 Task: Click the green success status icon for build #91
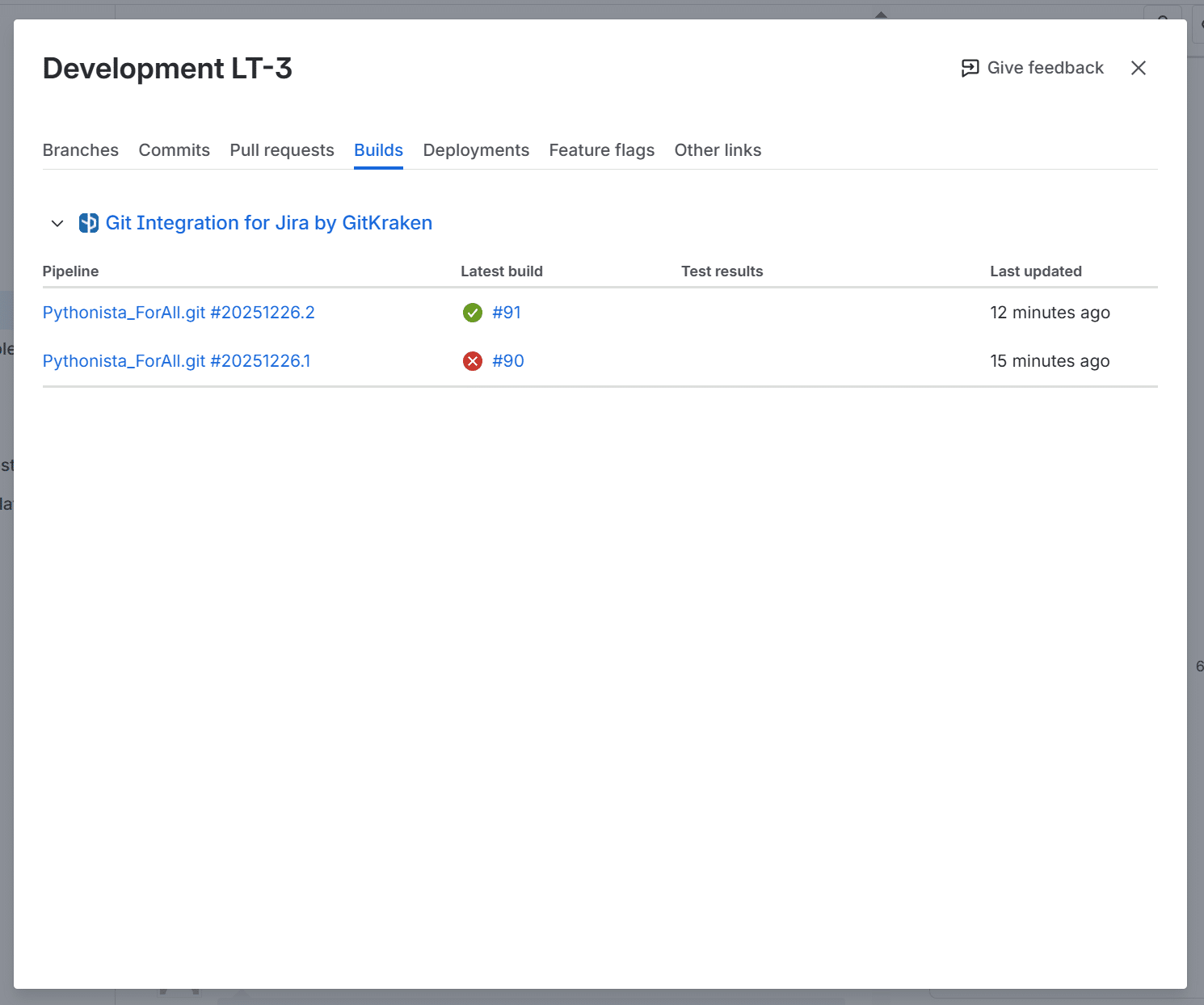pyautogui.click(x=473, y=313)
